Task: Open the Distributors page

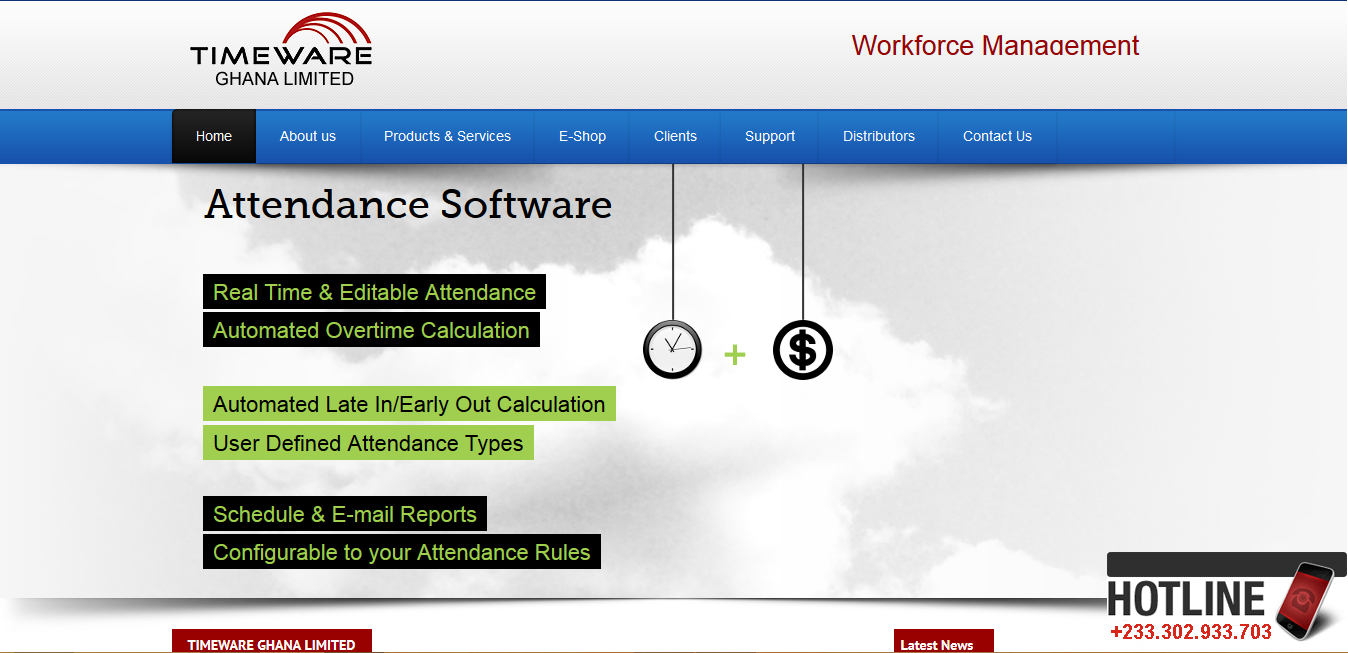Action: click(879, 136)
